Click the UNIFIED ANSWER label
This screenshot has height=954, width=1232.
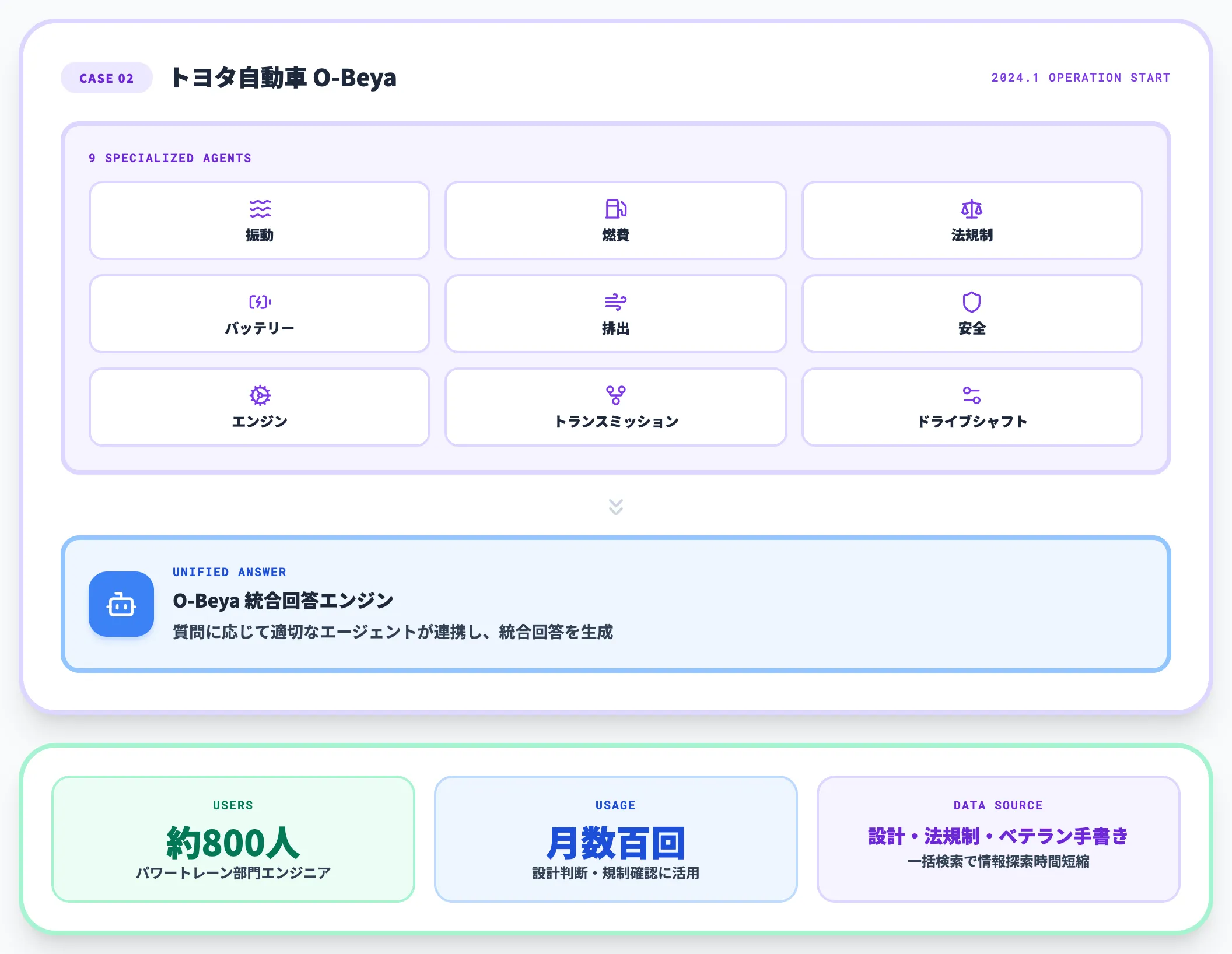coord(229,572)
